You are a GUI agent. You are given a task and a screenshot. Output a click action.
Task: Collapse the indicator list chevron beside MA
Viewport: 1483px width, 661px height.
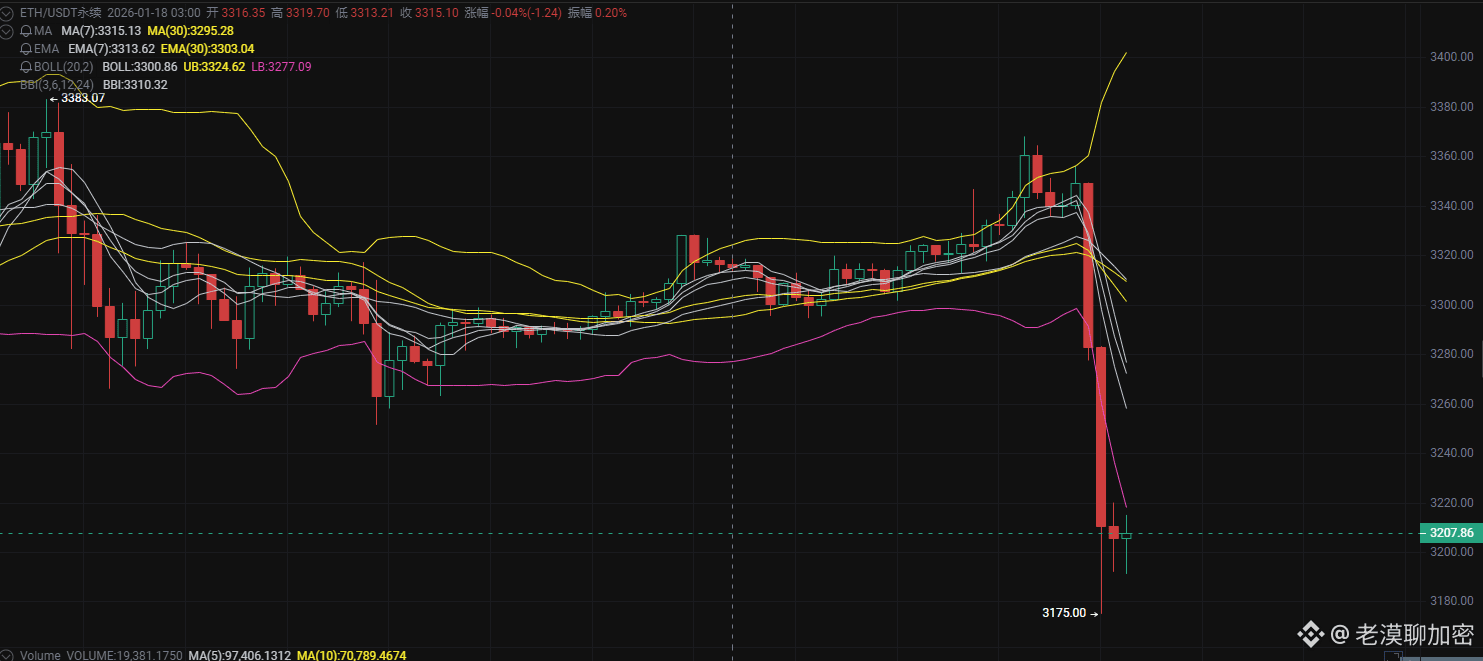(x=8, y=31)
